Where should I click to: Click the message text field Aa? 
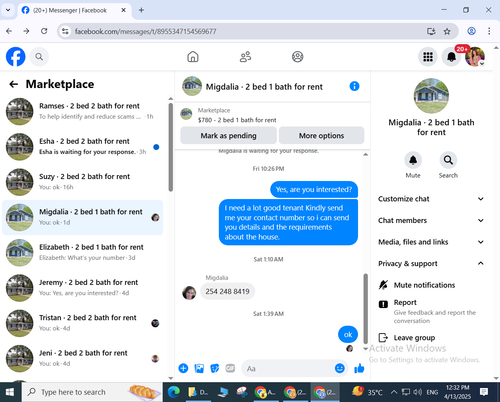tap(287, 368)
